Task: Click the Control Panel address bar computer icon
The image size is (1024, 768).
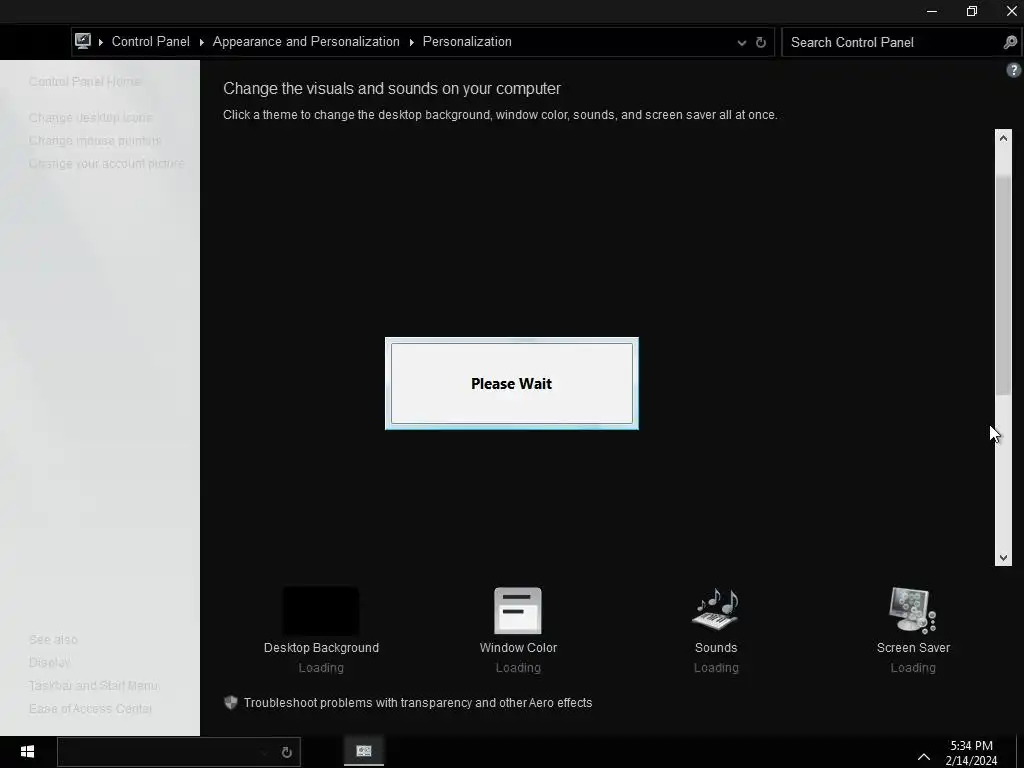Action: 83,41
